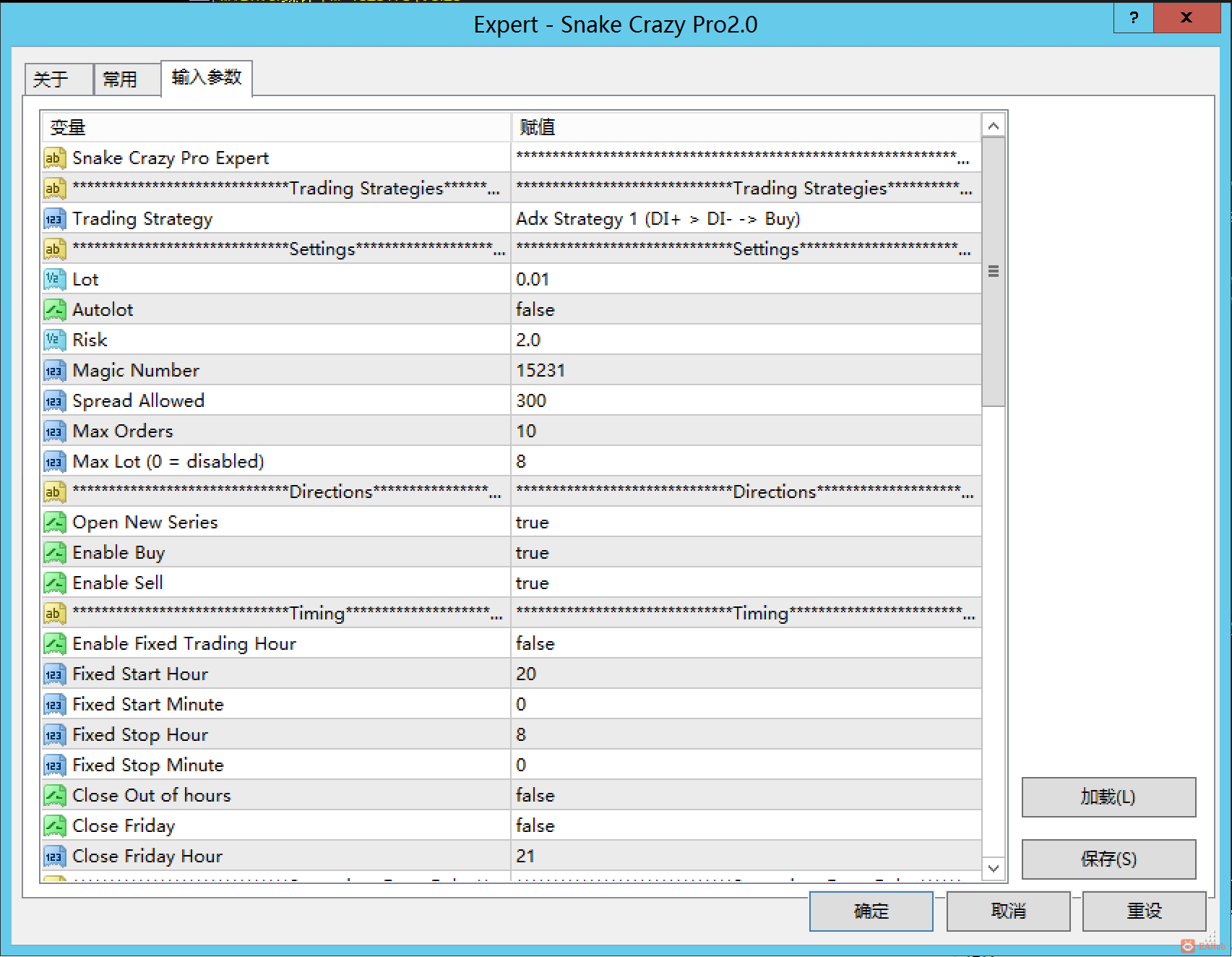Select the Close Friday Hour value 21
Image resolution: width=1232 pixels, height=957 pixels.
click(746, 857)
